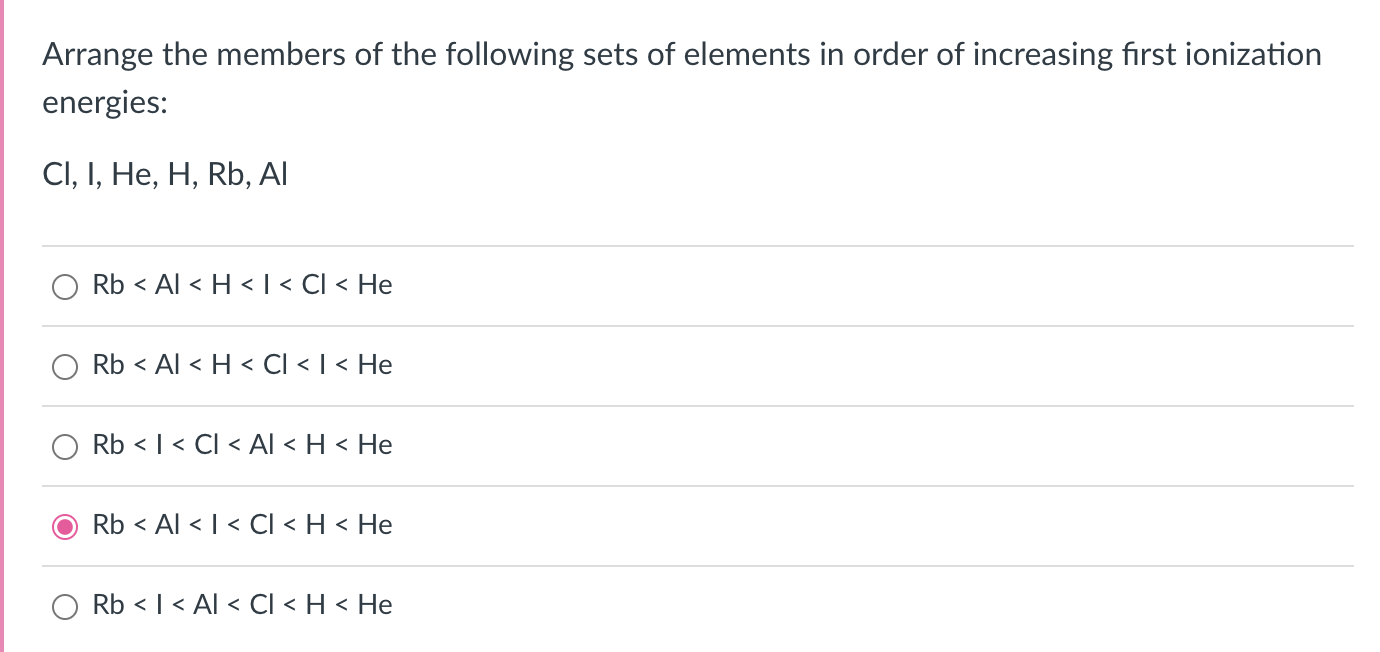This screenshot has width=1380, height=652.
Task: Click "I" in the given element list
Action: click(x=87, y=175)
